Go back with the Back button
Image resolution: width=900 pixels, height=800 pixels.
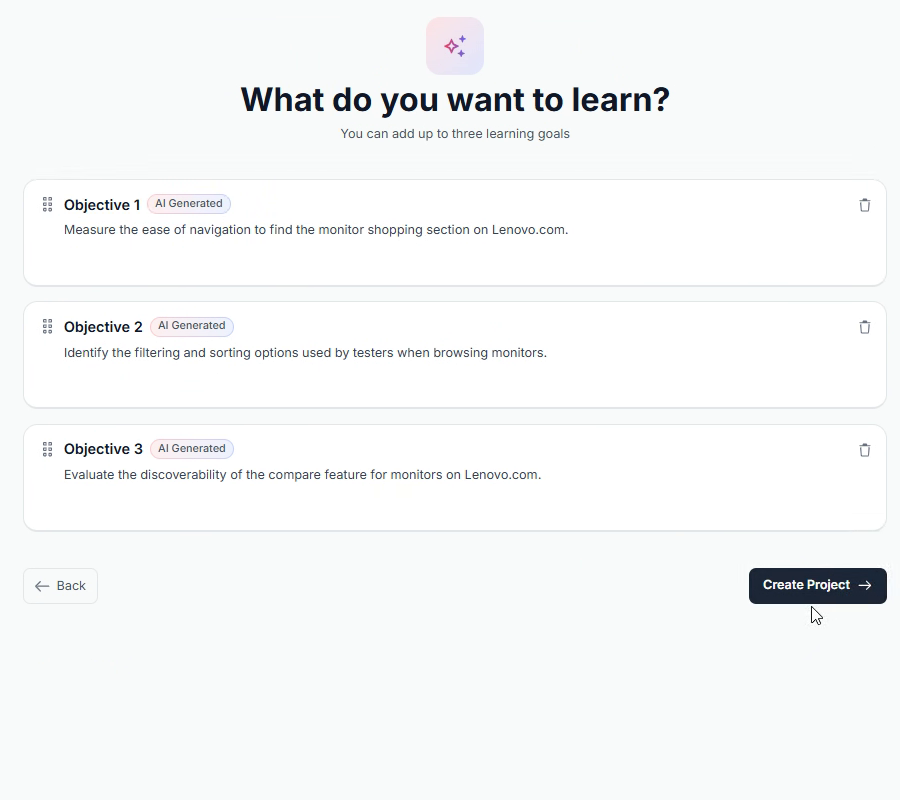(x=60, y=586)
